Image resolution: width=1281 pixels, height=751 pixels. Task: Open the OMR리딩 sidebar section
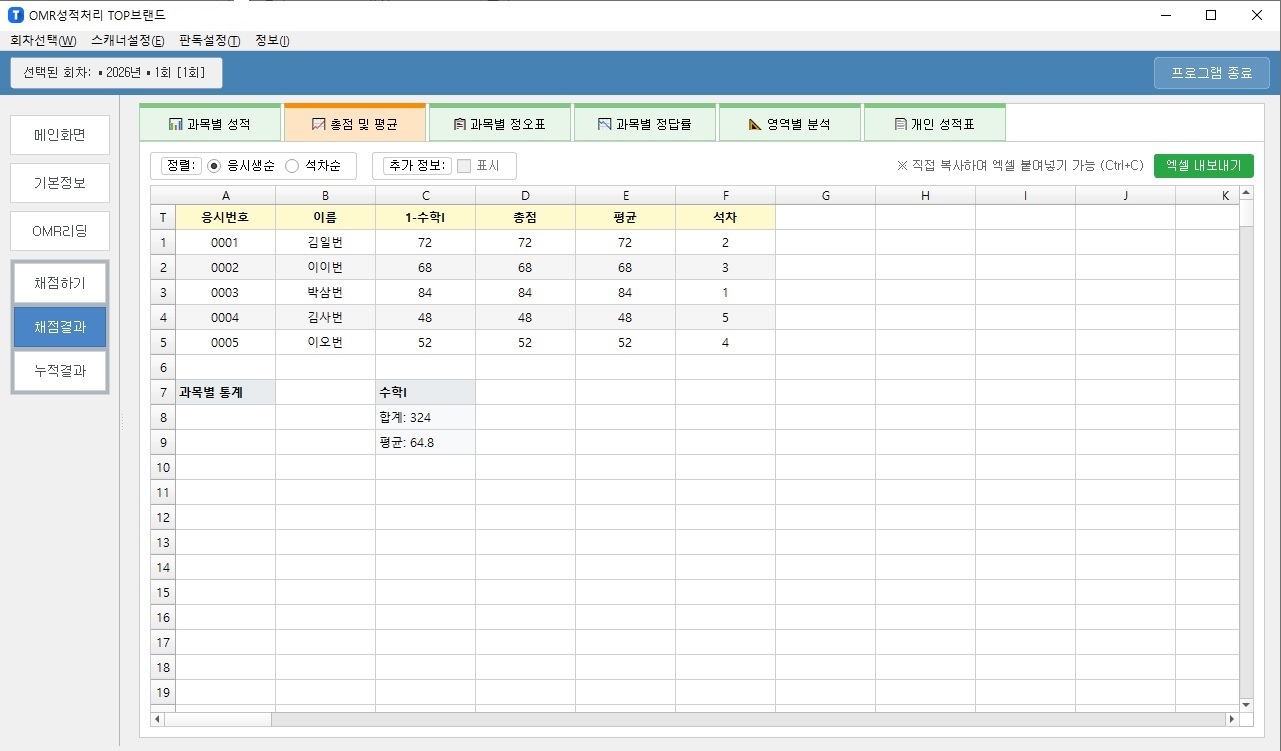(x=60, y=231)
